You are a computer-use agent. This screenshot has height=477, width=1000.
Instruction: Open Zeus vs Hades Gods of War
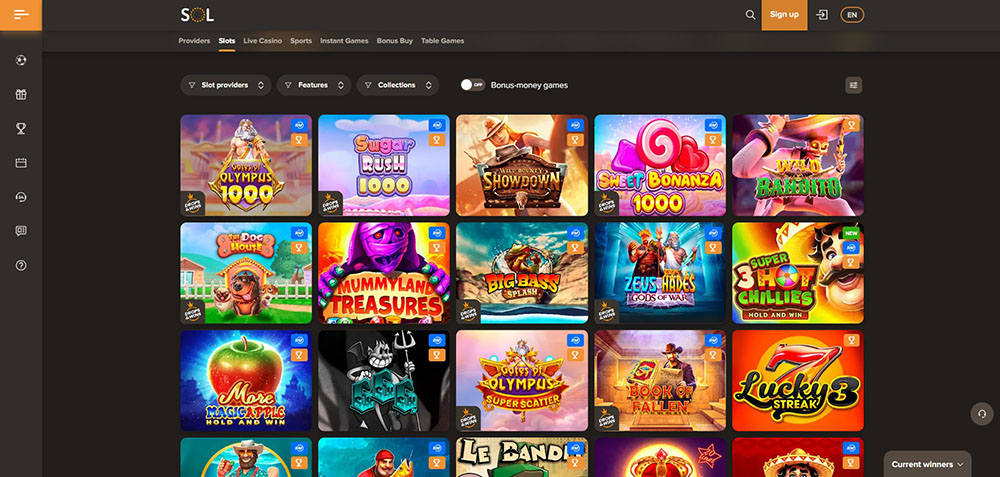660,273
